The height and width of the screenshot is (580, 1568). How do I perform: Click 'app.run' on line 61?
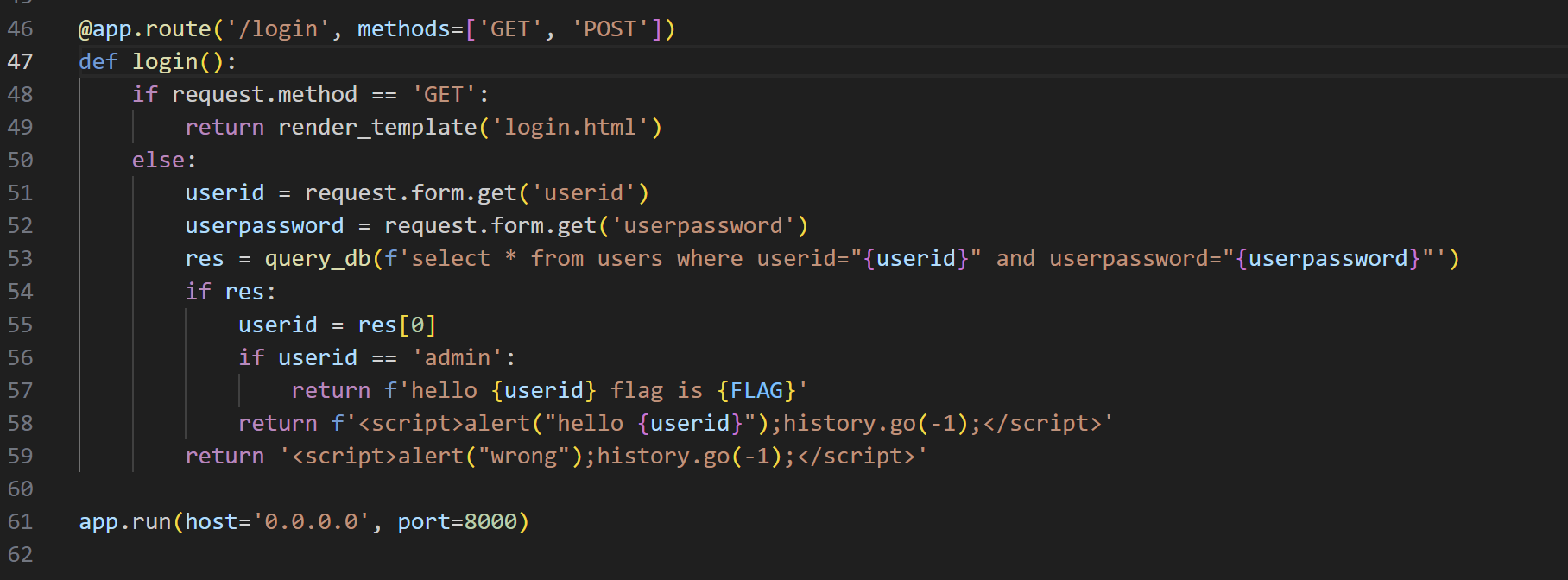tap(125, 521)
